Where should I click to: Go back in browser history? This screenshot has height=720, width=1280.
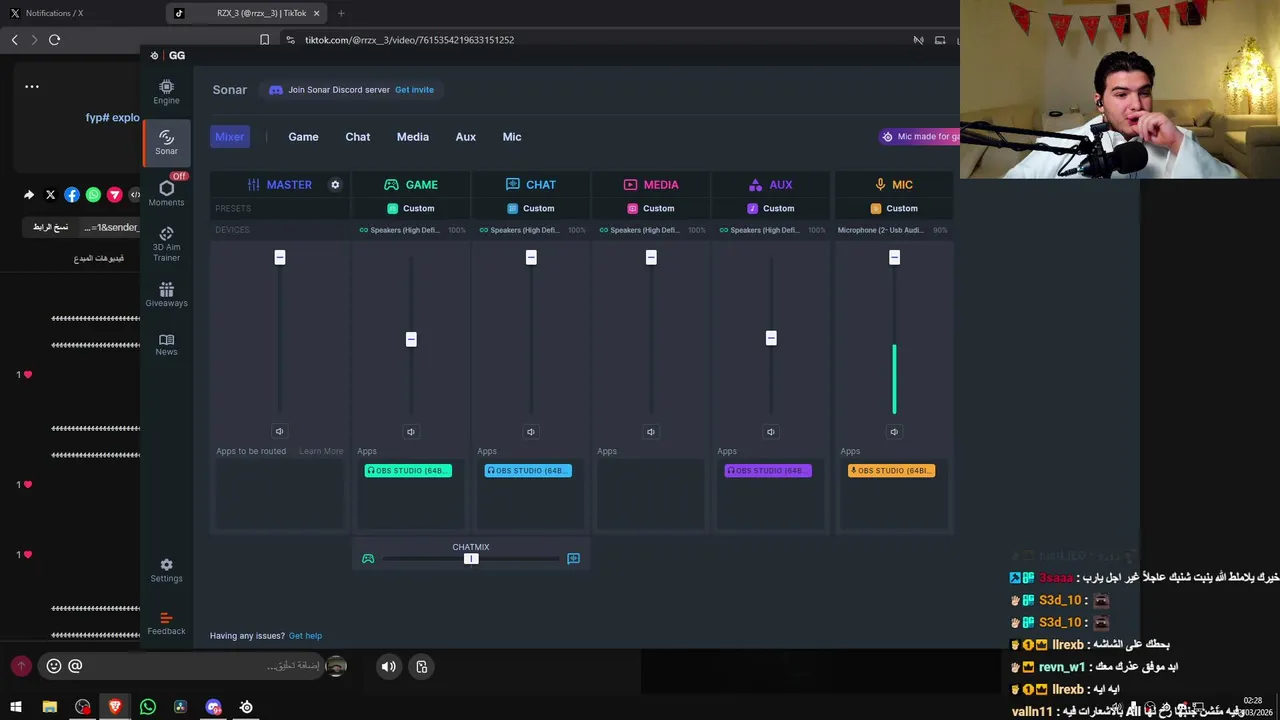click(x=14, y=40)
